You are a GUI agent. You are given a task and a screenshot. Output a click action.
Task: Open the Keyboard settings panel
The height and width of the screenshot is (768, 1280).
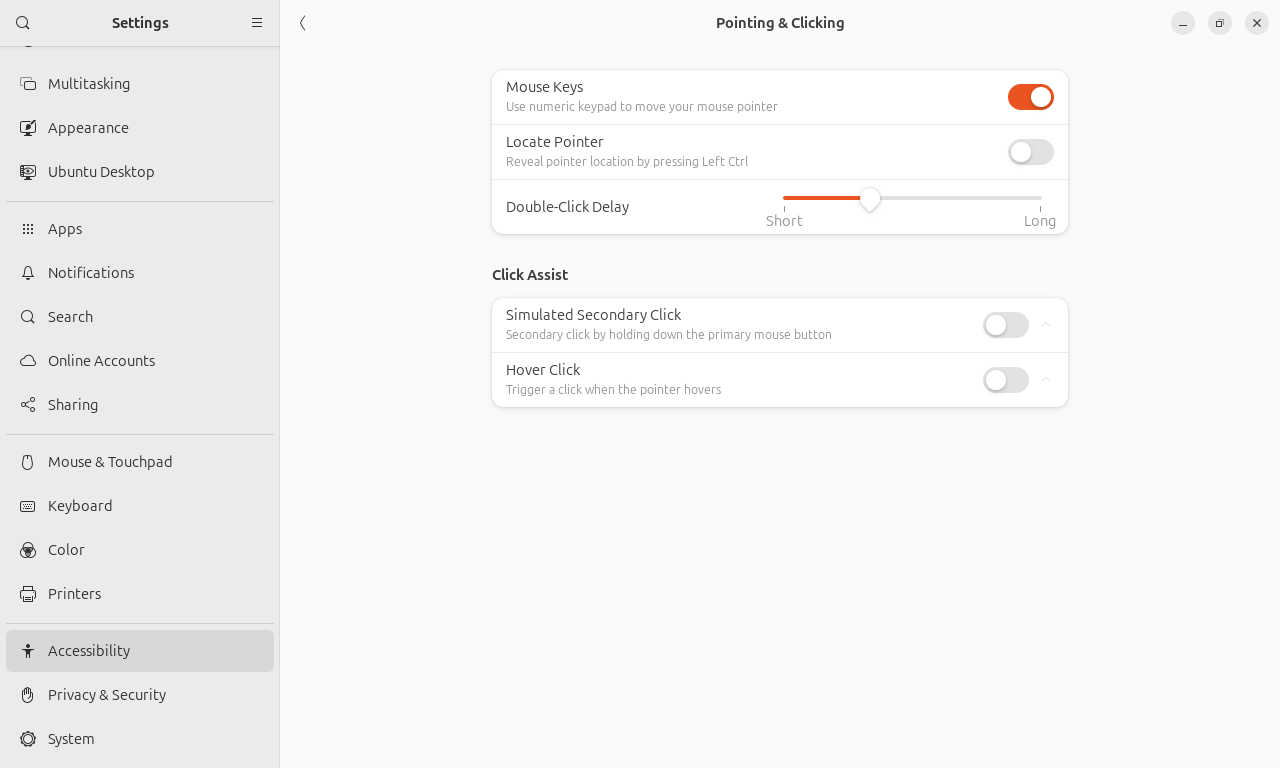click(80, 506)
